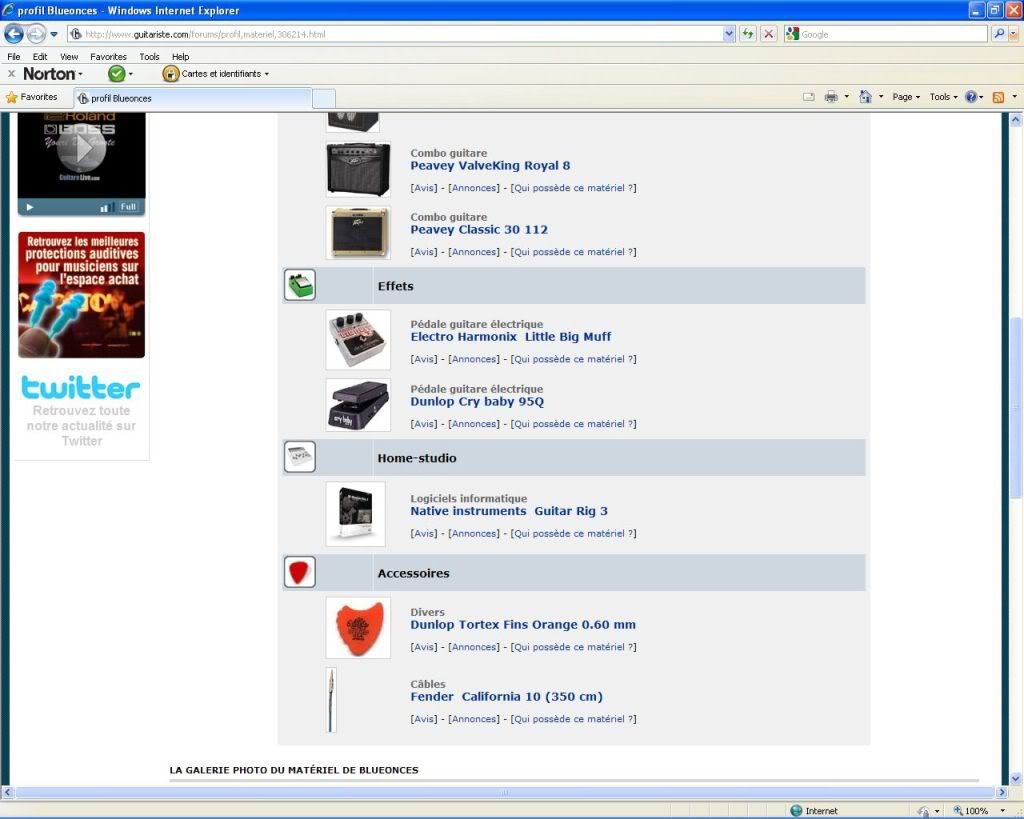1024x819 pixels.
Task: Click the Accessoires red pick category icon
Action: [300, 573]
